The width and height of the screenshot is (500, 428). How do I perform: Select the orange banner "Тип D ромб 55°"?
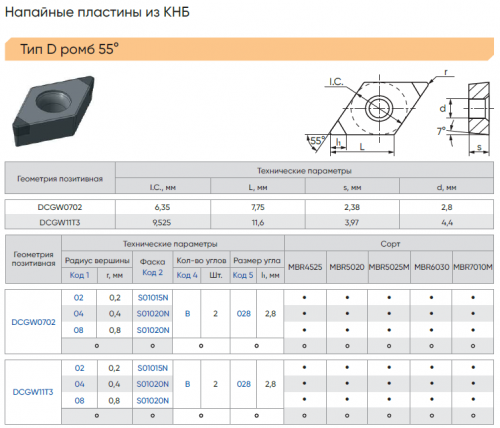tap(249, 49)
